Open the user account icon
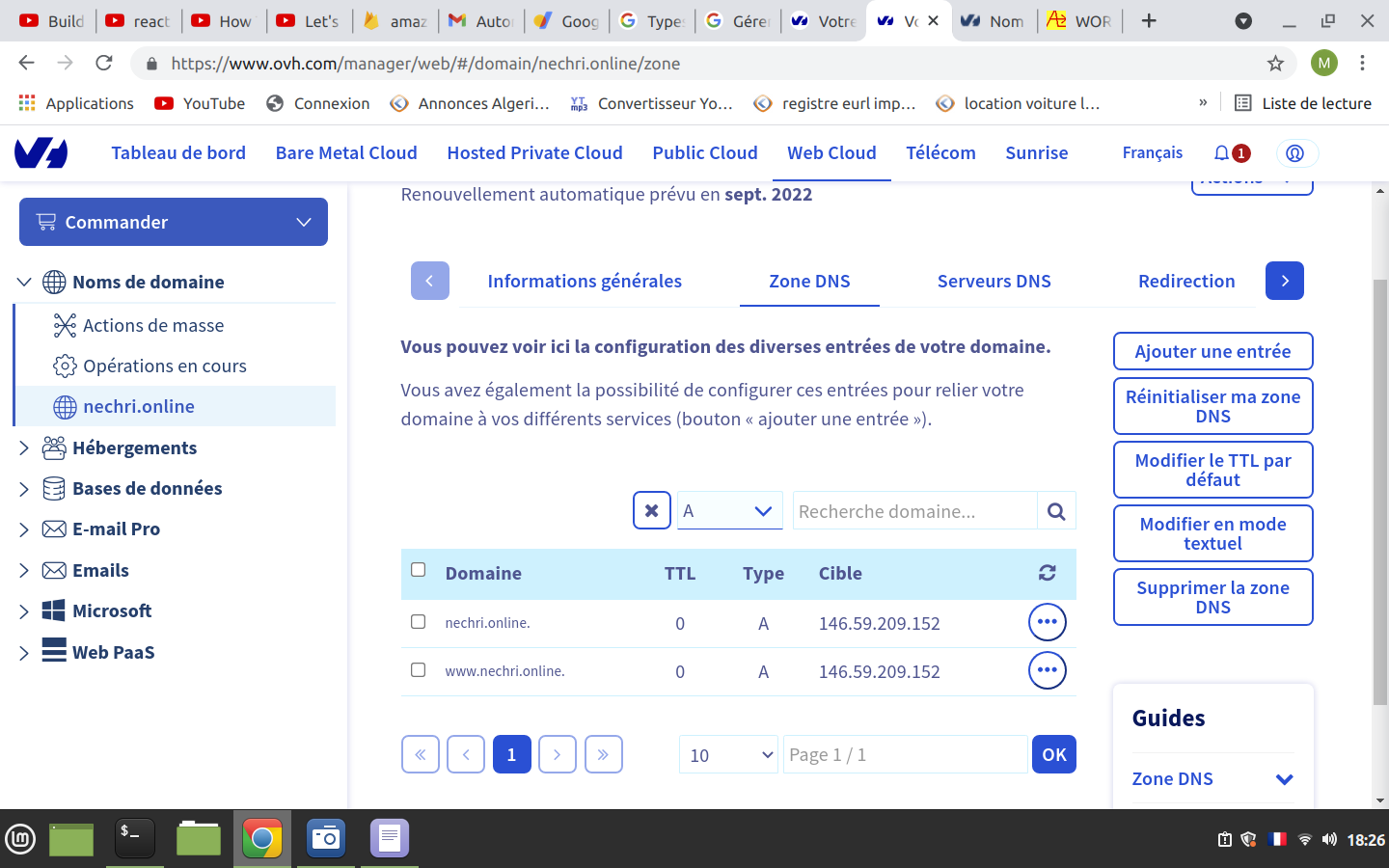The image size is (1389, 868). (1295, 153)
